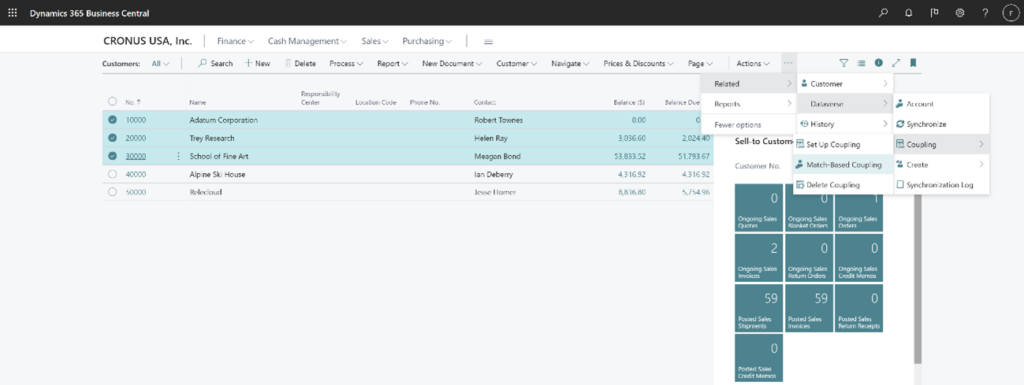Toggle the select-all header checkbox

point(112,101)
